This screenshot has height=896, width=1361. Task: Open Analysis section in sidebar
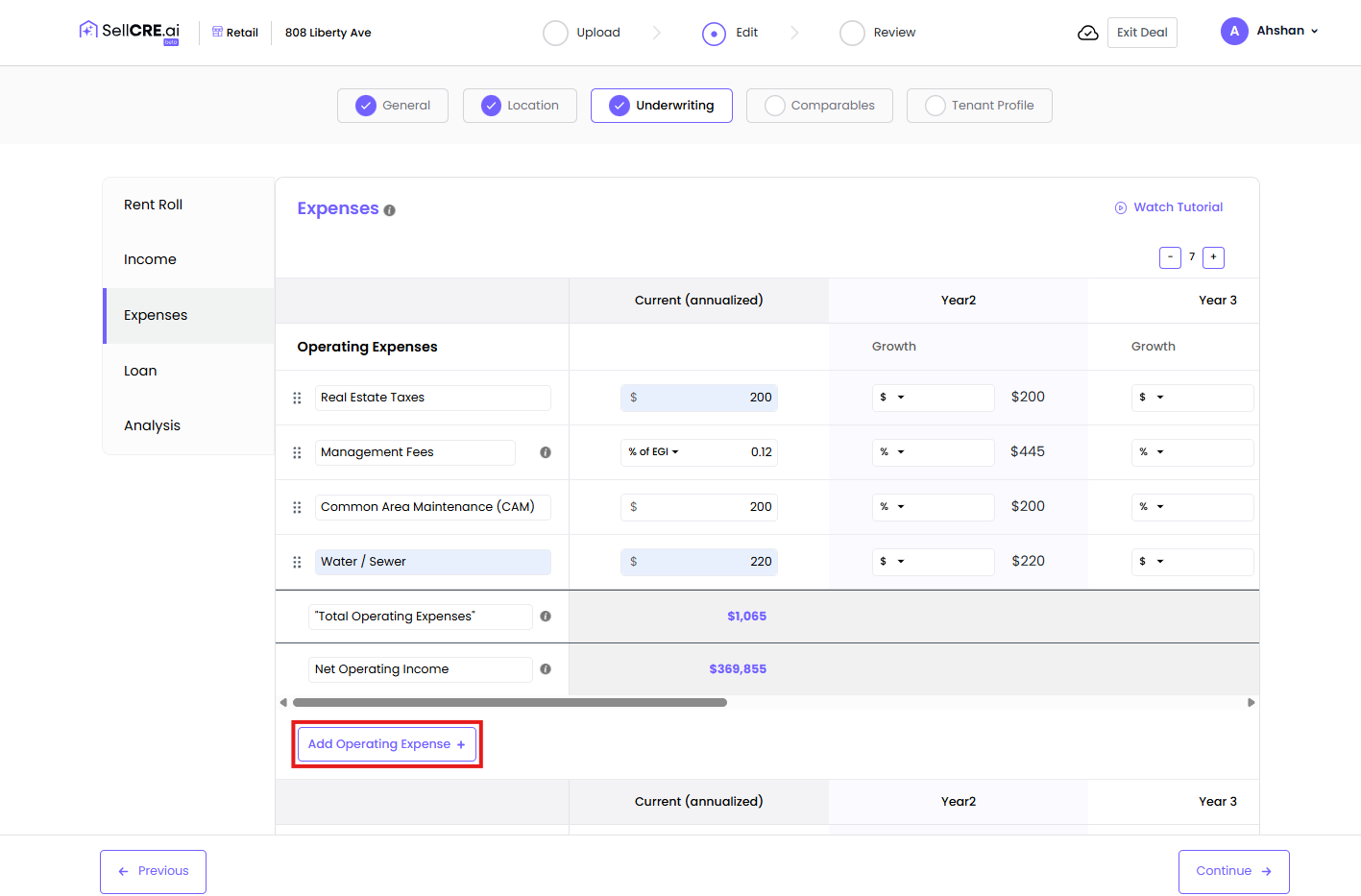click(189, 425)
